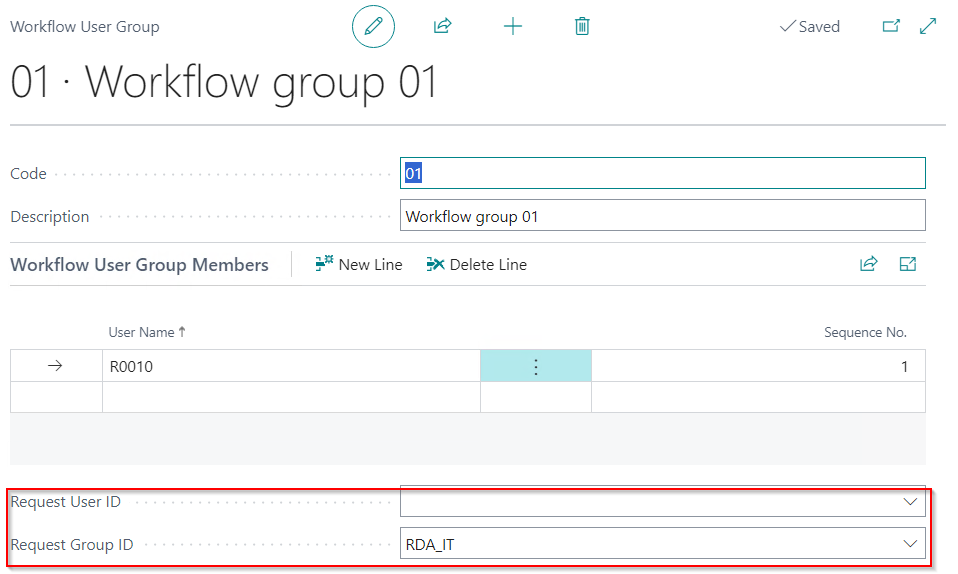Open the Request User ID dropdown
Image resolution: width=958 pixels, height=574 pixels.
[x=910, y=501]
